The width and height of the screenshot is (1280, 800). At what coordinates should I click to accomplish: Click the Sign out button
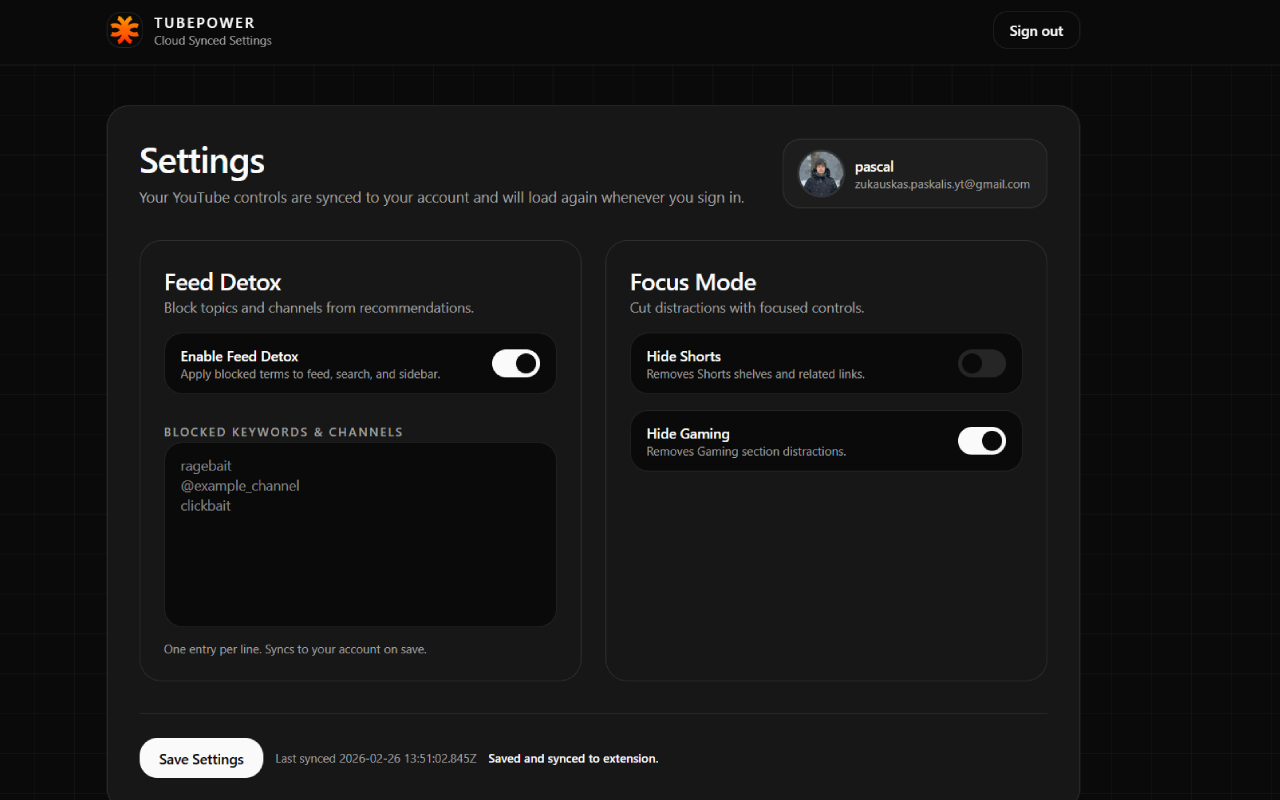tap(1036, 30)
